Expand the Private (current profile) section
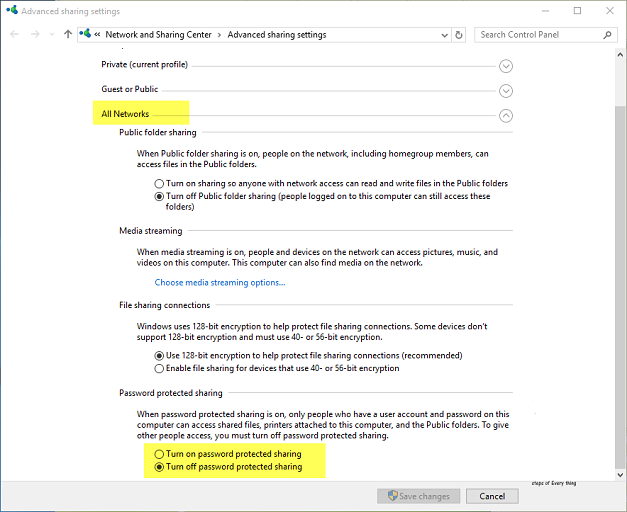Image resolution: width=627 pixels, height=512 pixels. (506, 66)
